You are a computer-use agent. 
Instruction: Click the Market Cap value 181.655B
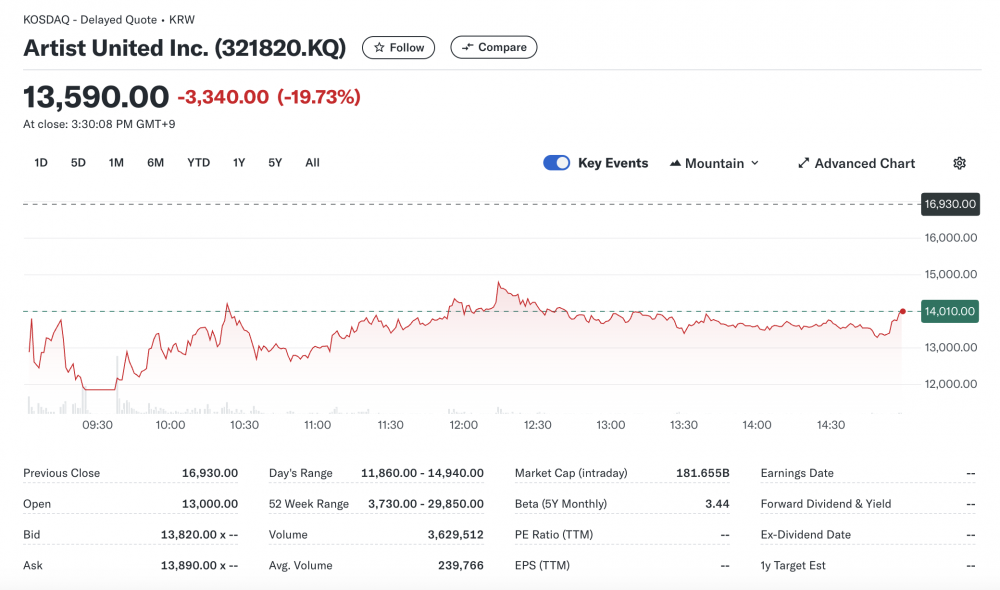tap(703, 473)
